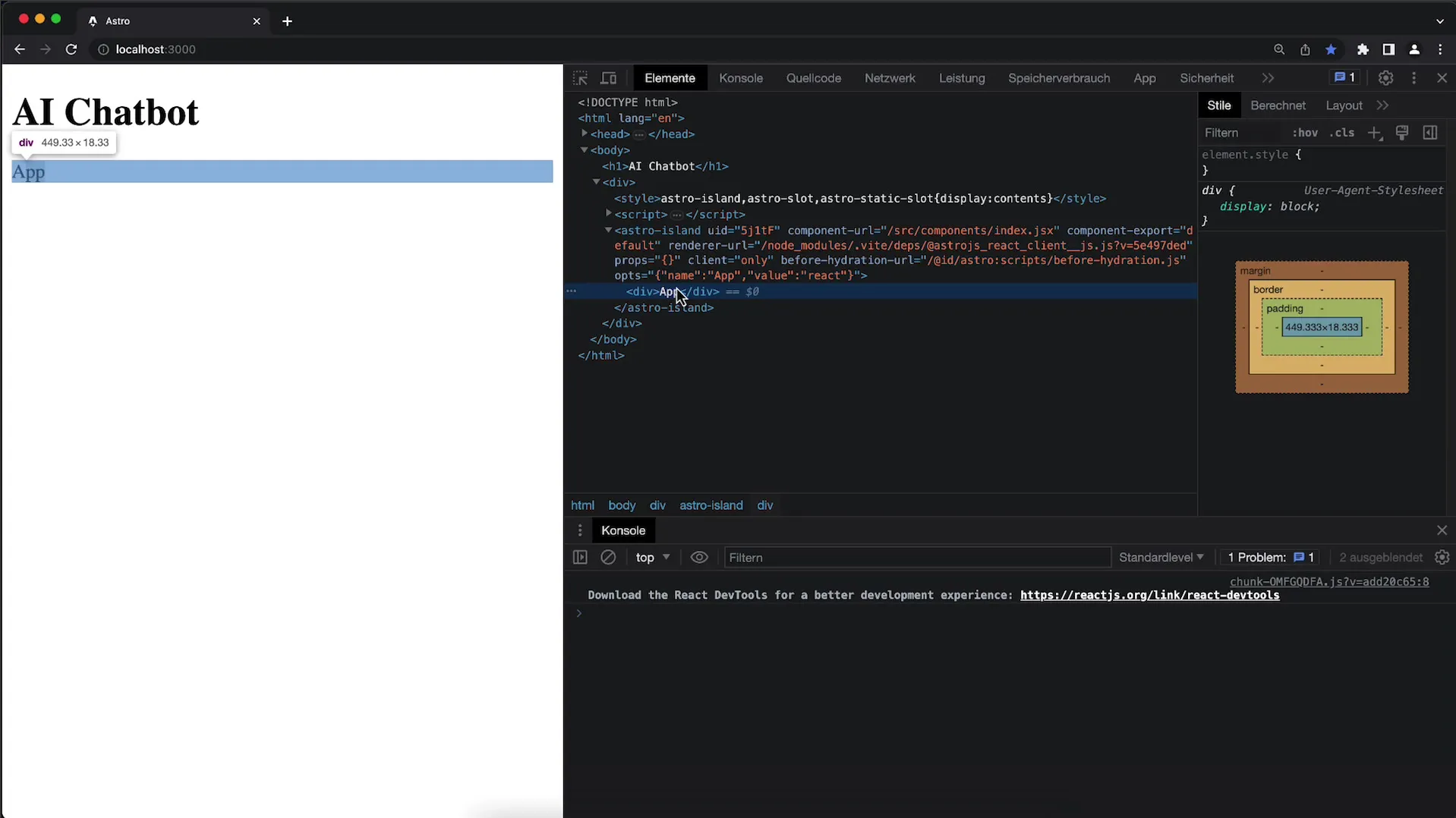This screenshot has width=1456, height=818.
Task: Click the paintbrush rendering emulation icon in Styles
Action: pos(1402,133)
